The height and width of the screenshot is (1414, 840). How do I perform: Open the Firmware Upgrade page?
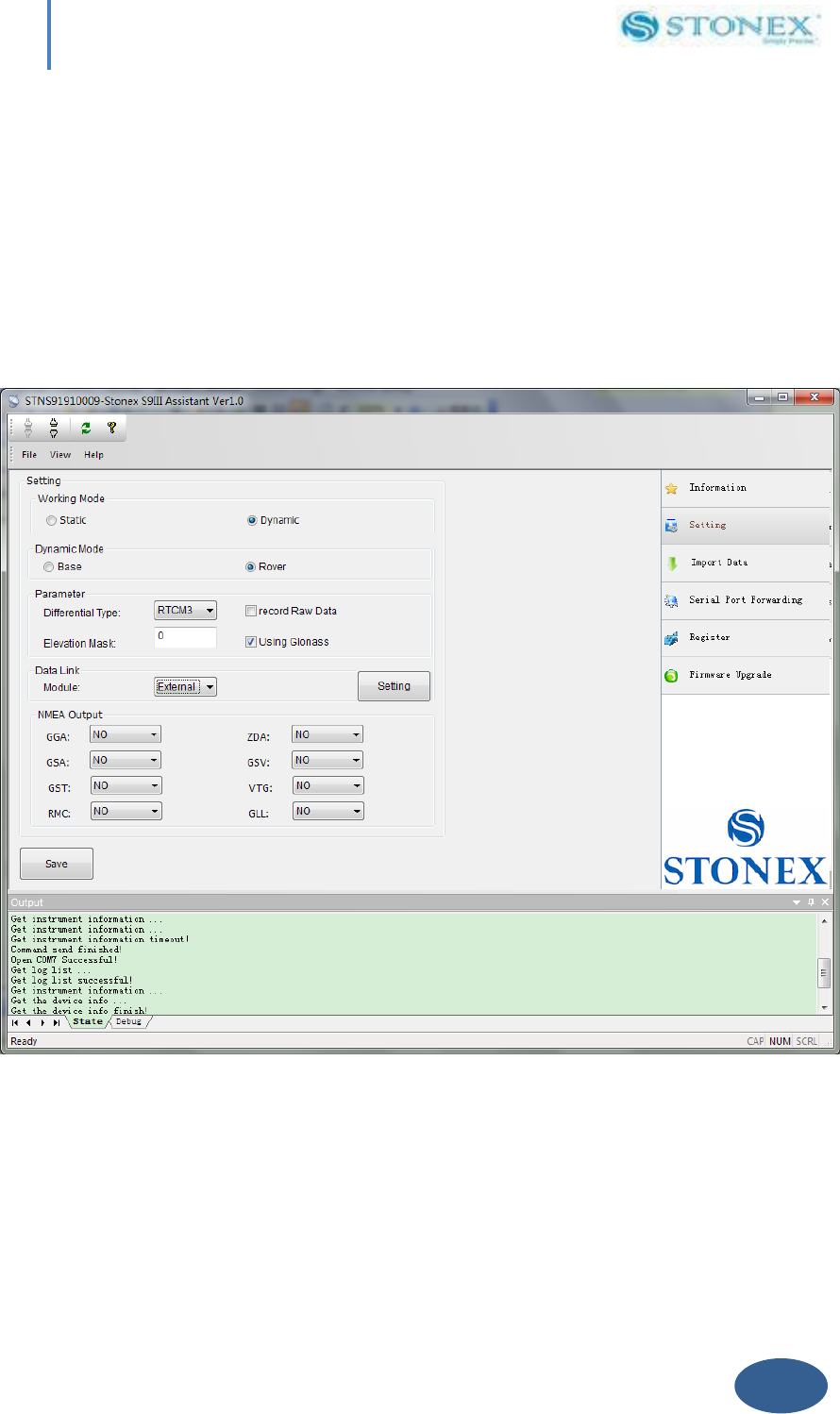pyautogui.click(x=746, y=676)
